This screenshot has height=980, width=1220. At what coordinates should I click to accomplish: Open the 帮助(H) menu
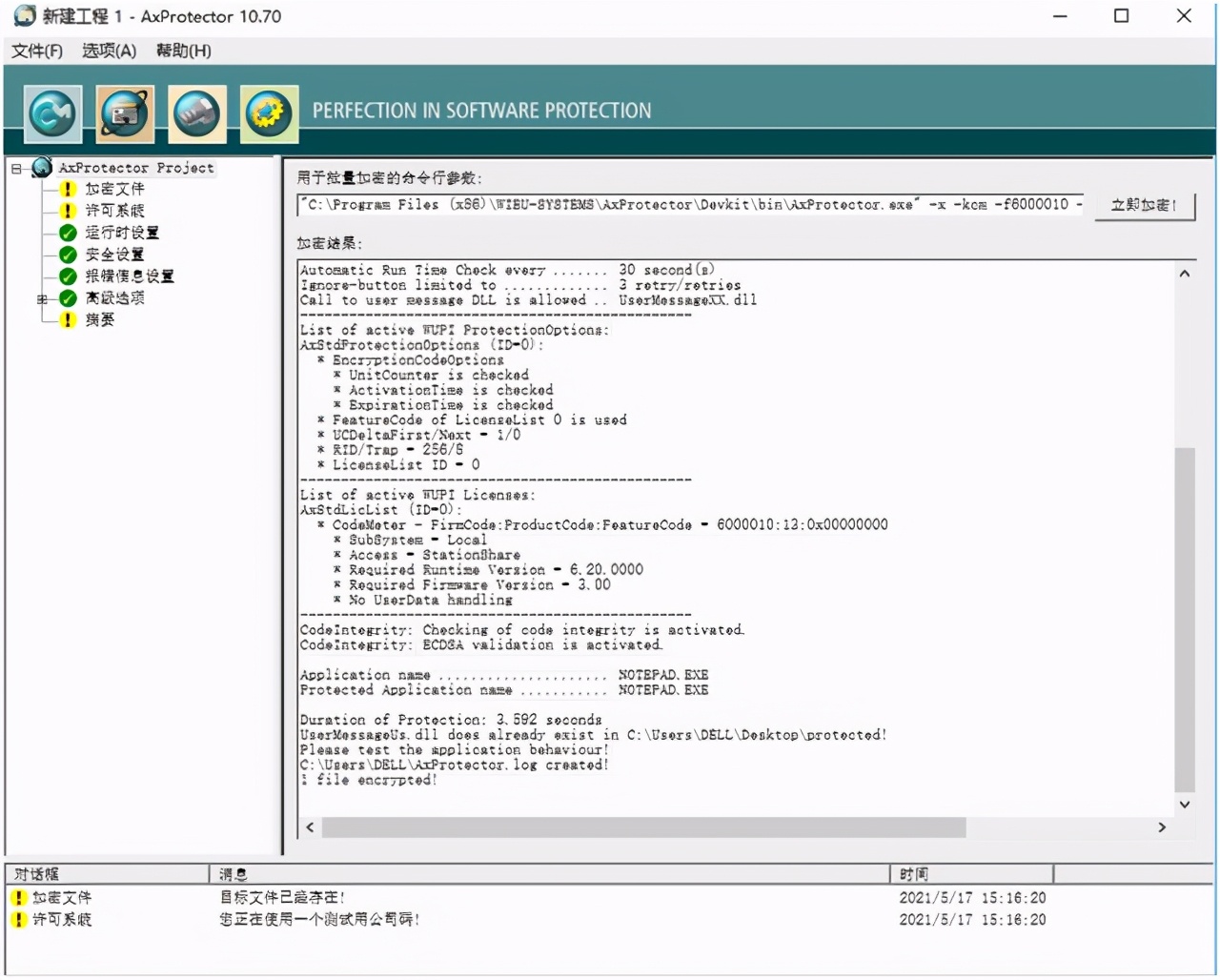183,51
